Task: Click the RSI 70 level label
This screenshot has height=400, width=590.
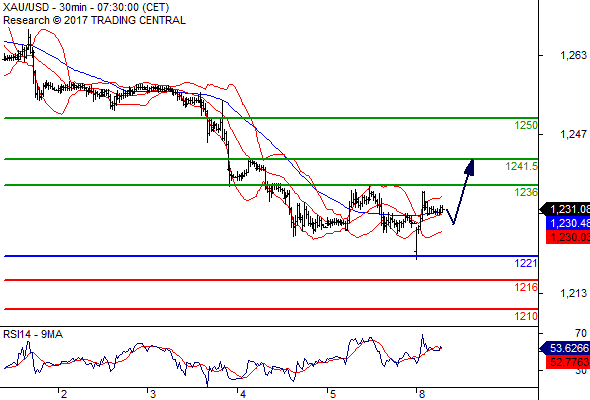Action: click(581, 333)
